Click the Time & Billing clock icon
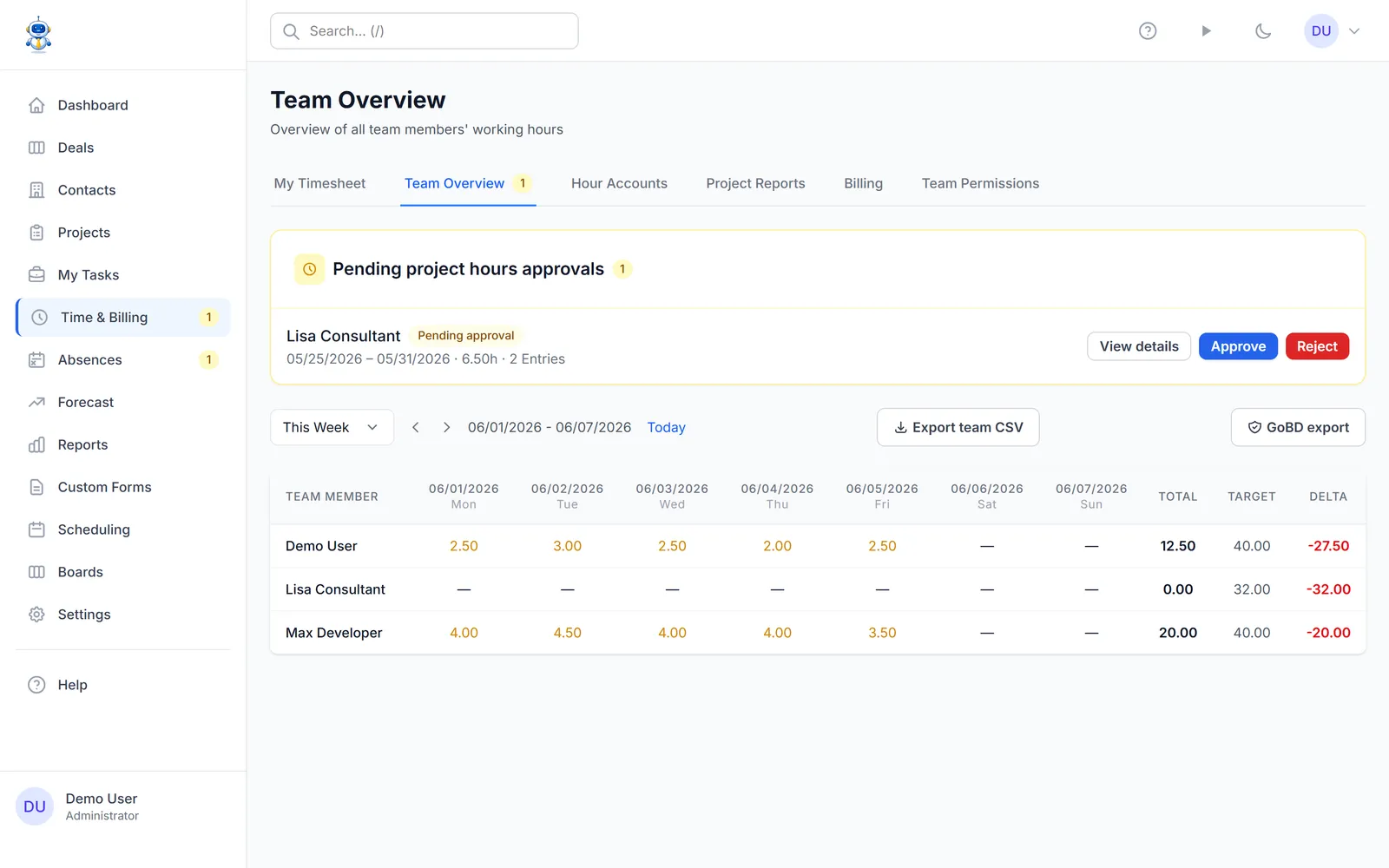This screenshot has height=868, width=1389. [x=39, y=318]
